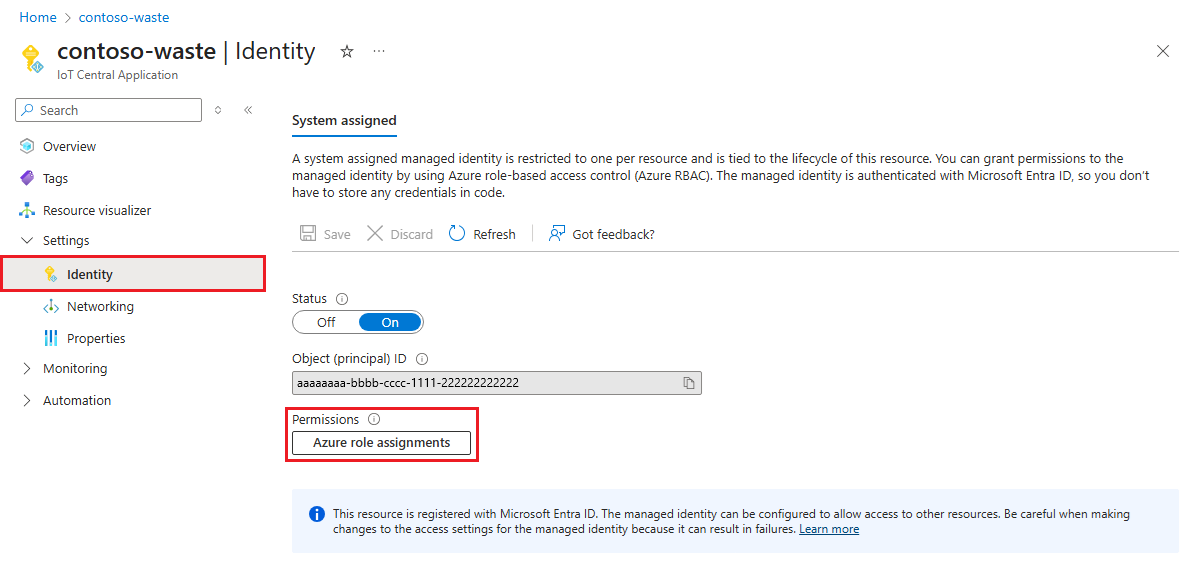
Task: Click the expand/collapse all sidebar icon
Action: point(218,110)
